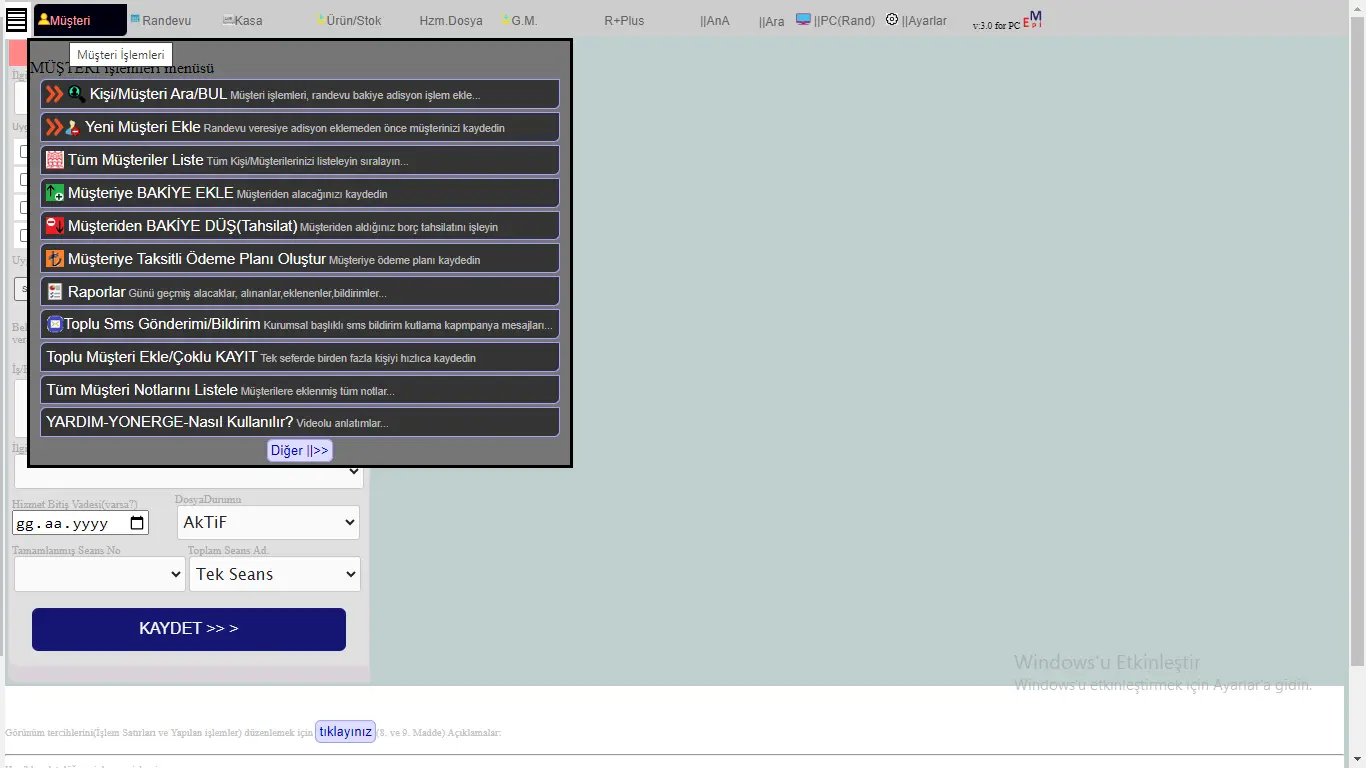Click the red BAKİYE DÜŞ (Tahsilat) icon
Screen dimensions: 1366x768
55,226
